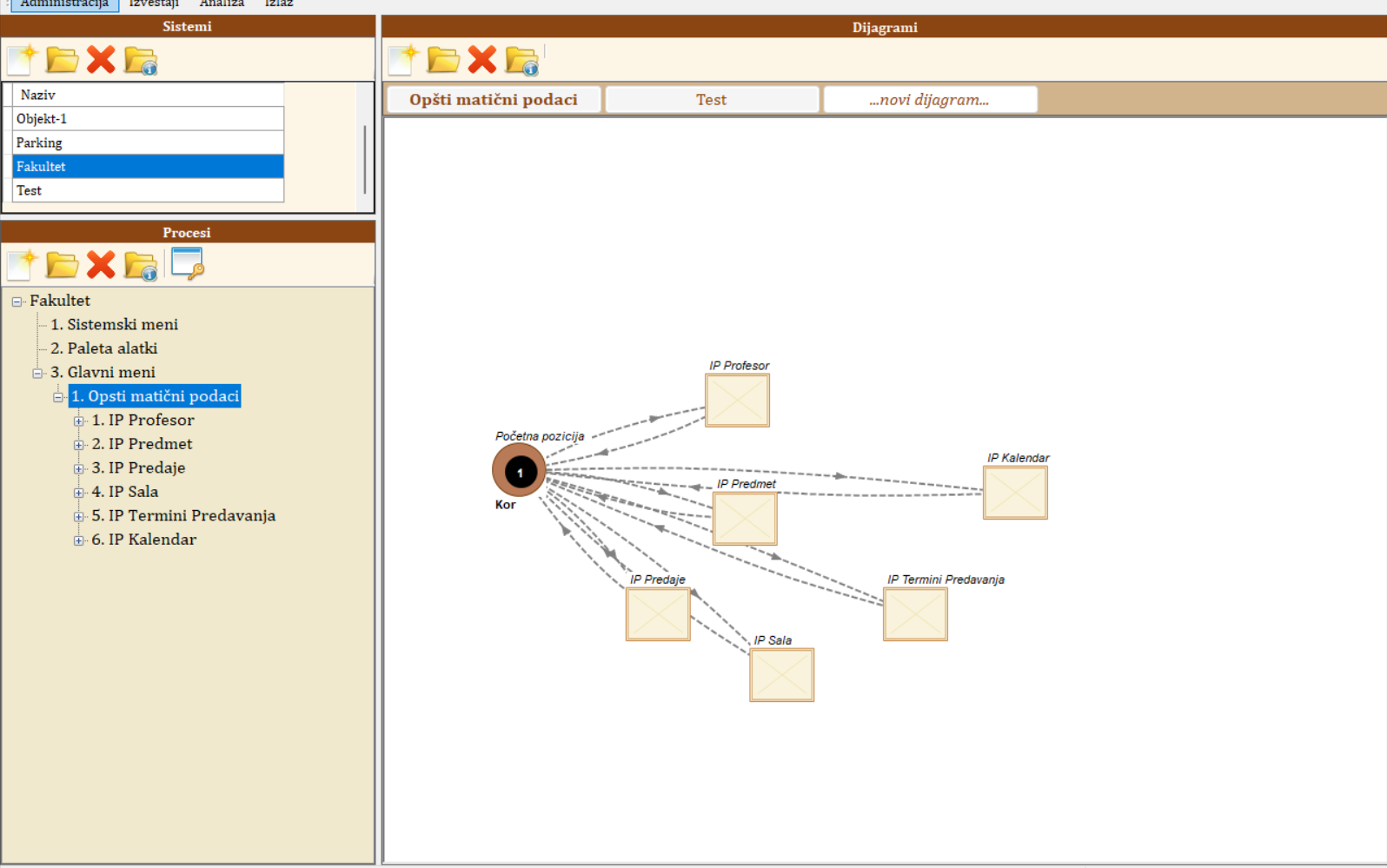Screen dimensions: 1387x868
Task: Open the ...novi dijagram... tab
Action: pyautogui.click(x=930, y=99)
